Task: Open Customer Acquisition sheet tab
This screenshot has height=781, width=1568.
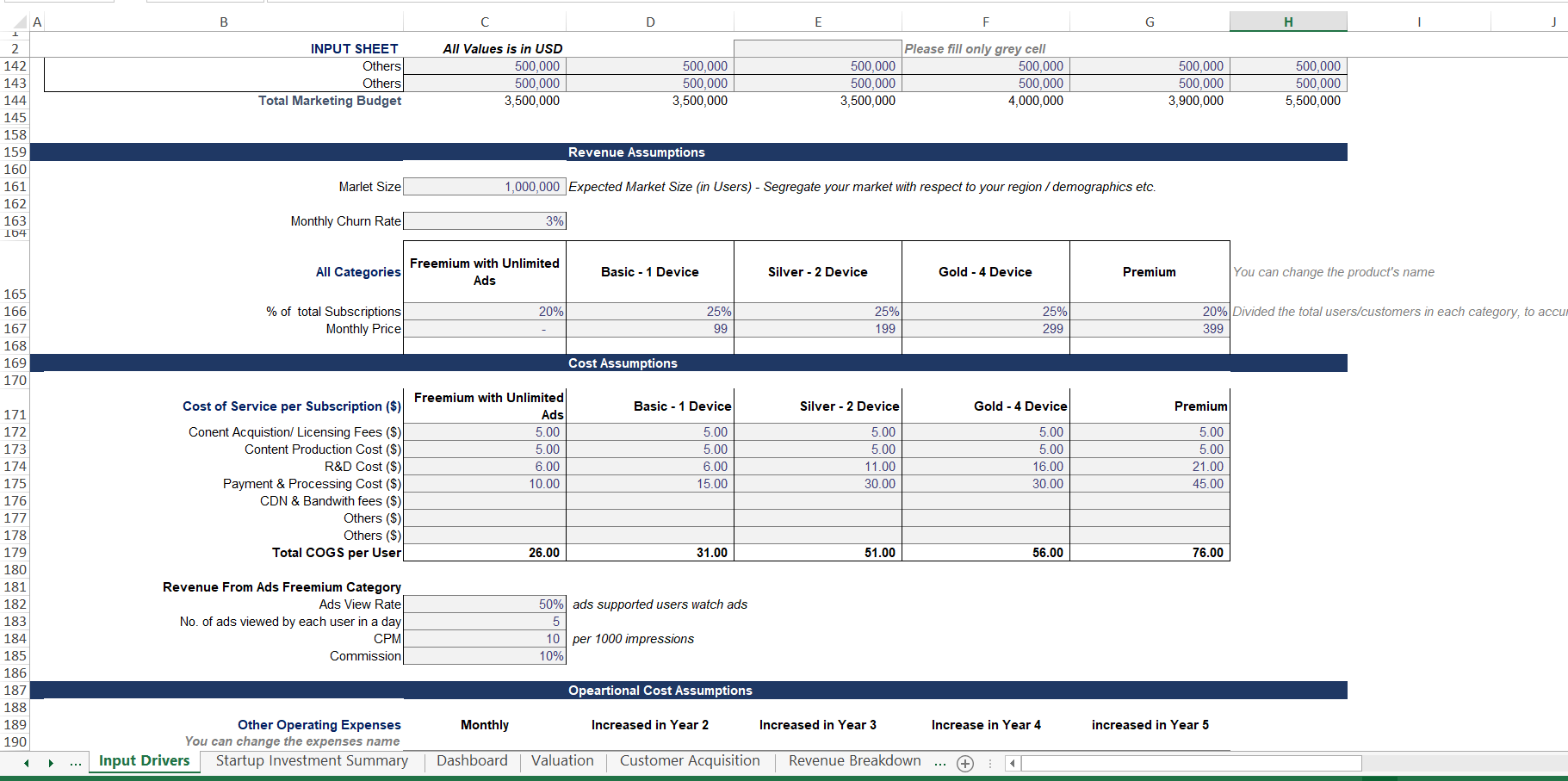Action: 690,761
